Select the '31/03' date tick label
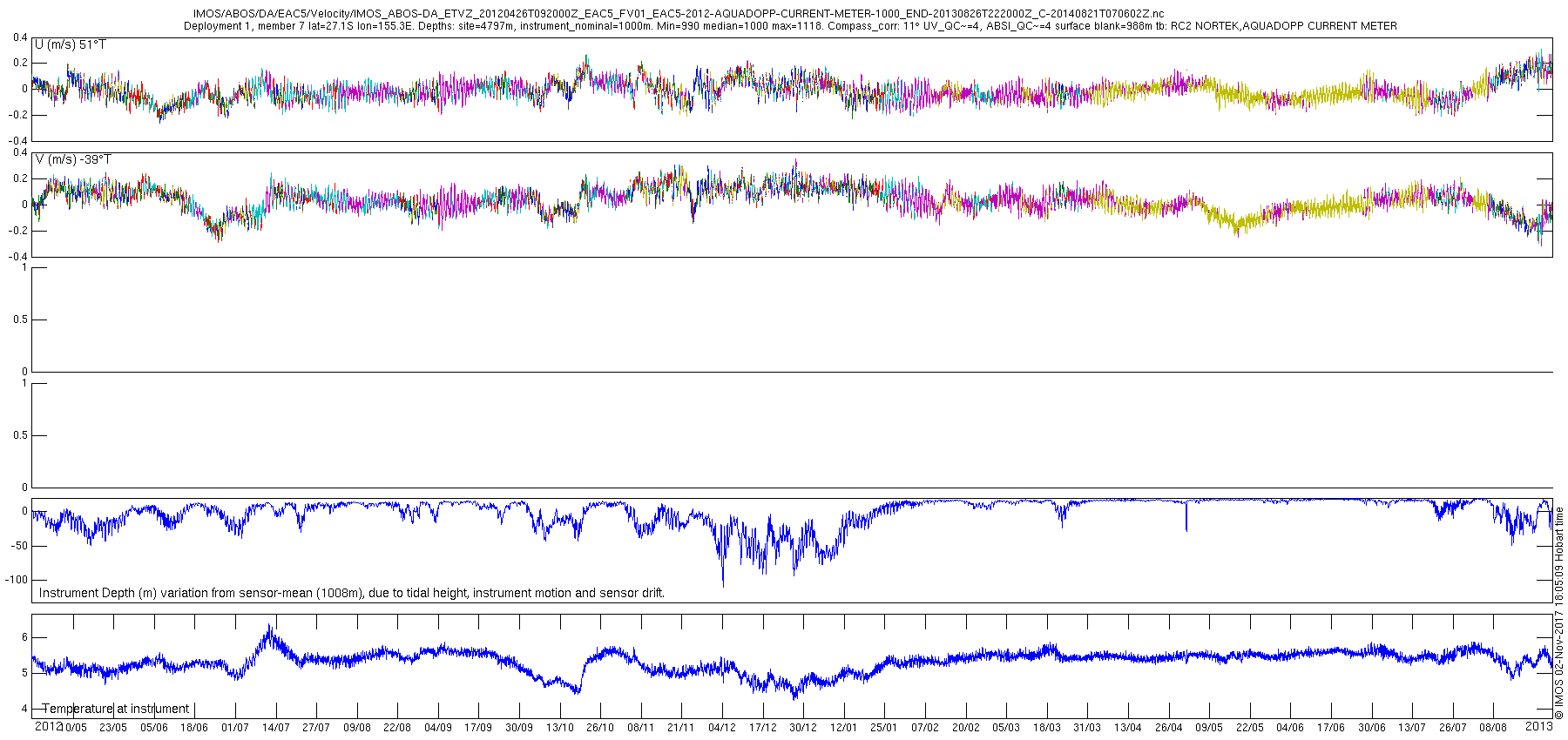The width and height of the screenshot is (1568, 740). (x=1087, y=728)
